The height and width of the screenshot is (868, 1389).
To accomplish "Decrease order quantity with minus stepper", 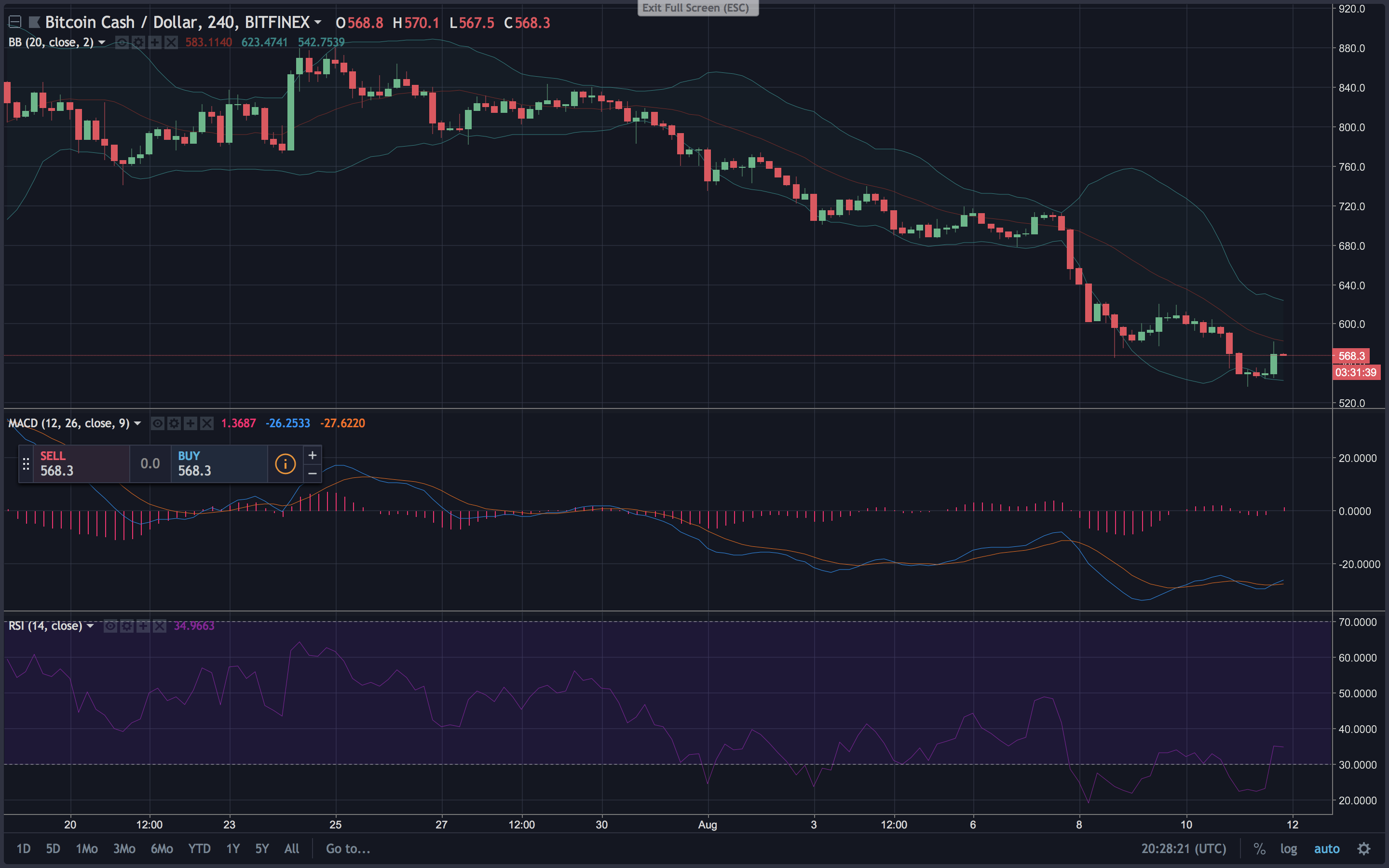I will click(x=312, y=473).
